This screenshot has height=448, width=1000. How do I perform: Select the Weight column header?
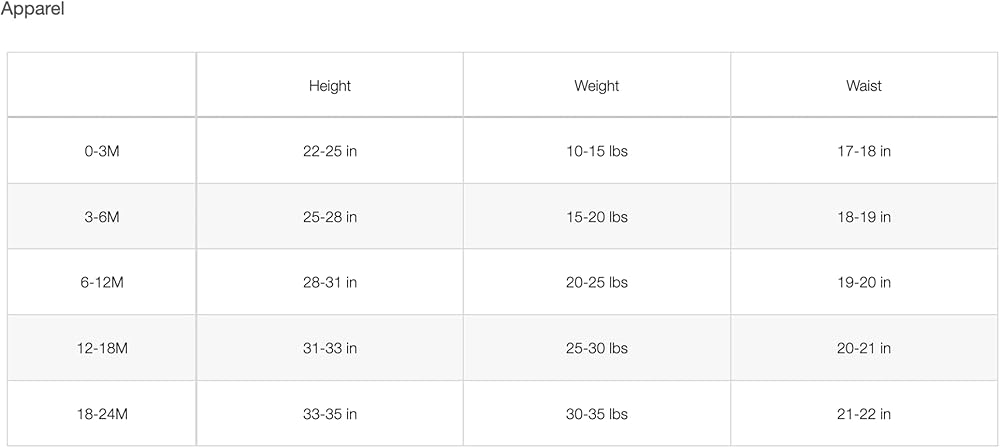[x=597, y=86]
